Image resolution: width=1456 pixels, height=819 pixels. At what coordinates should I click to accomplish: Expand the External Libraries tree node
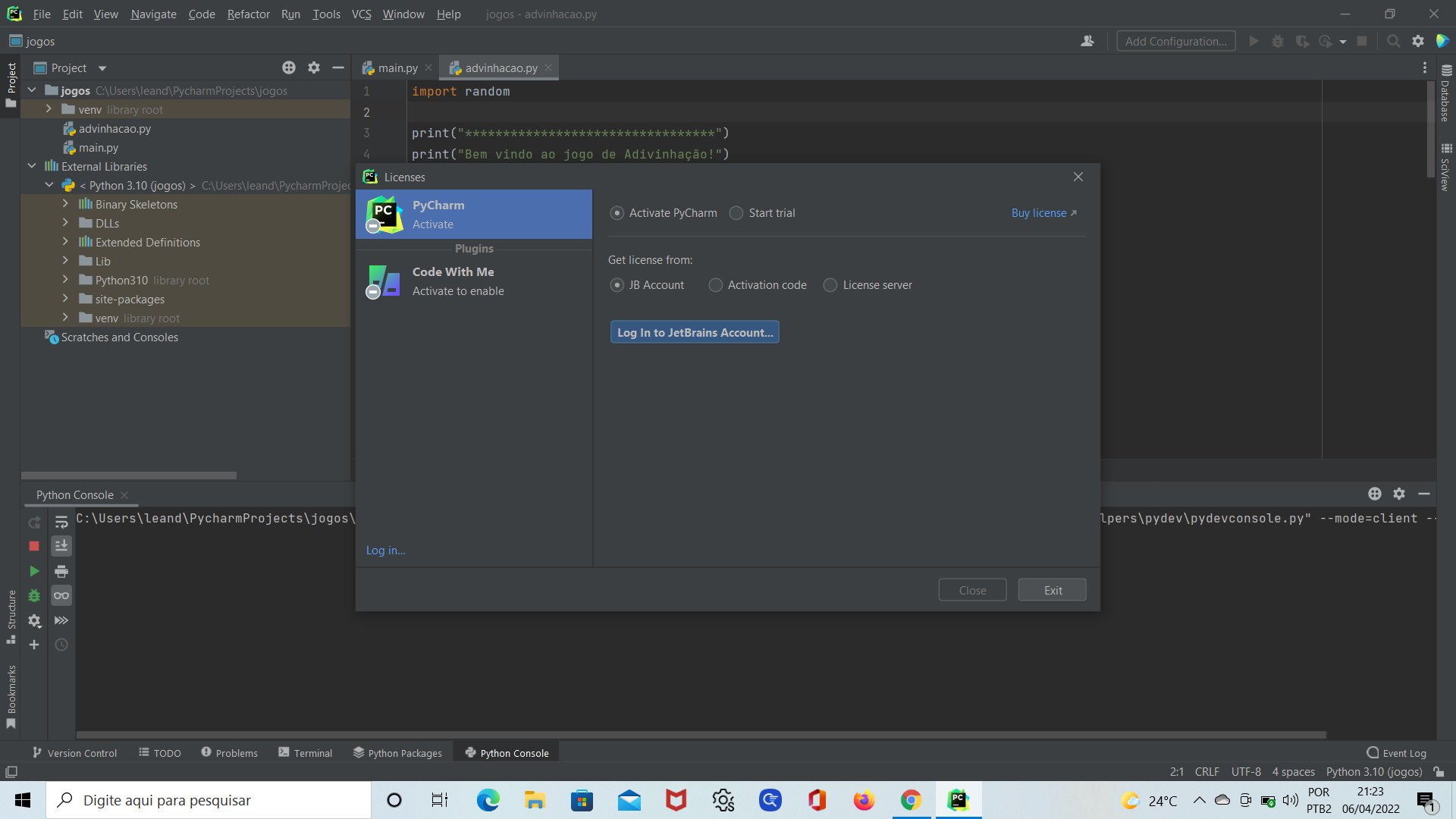coord(33,166)
